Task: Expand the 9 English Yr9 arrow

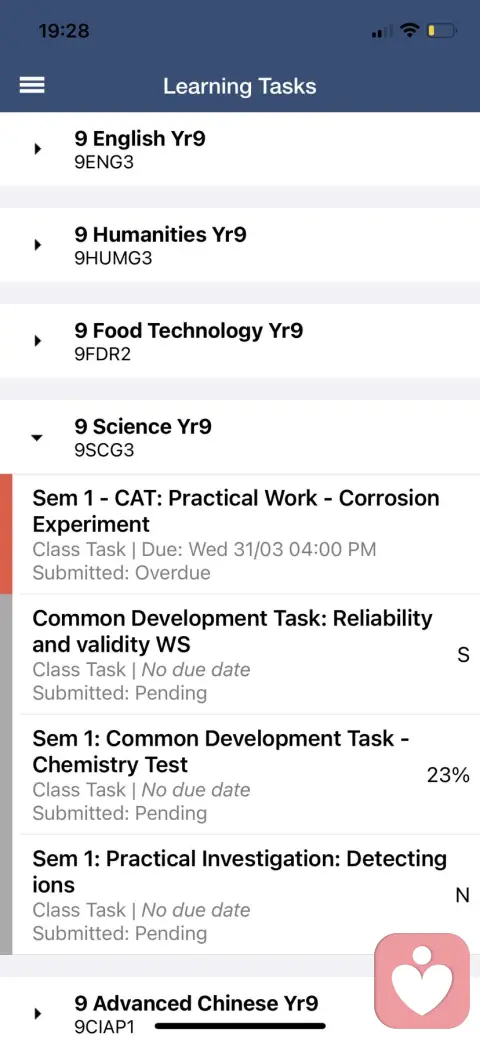Action: [38, 149]
